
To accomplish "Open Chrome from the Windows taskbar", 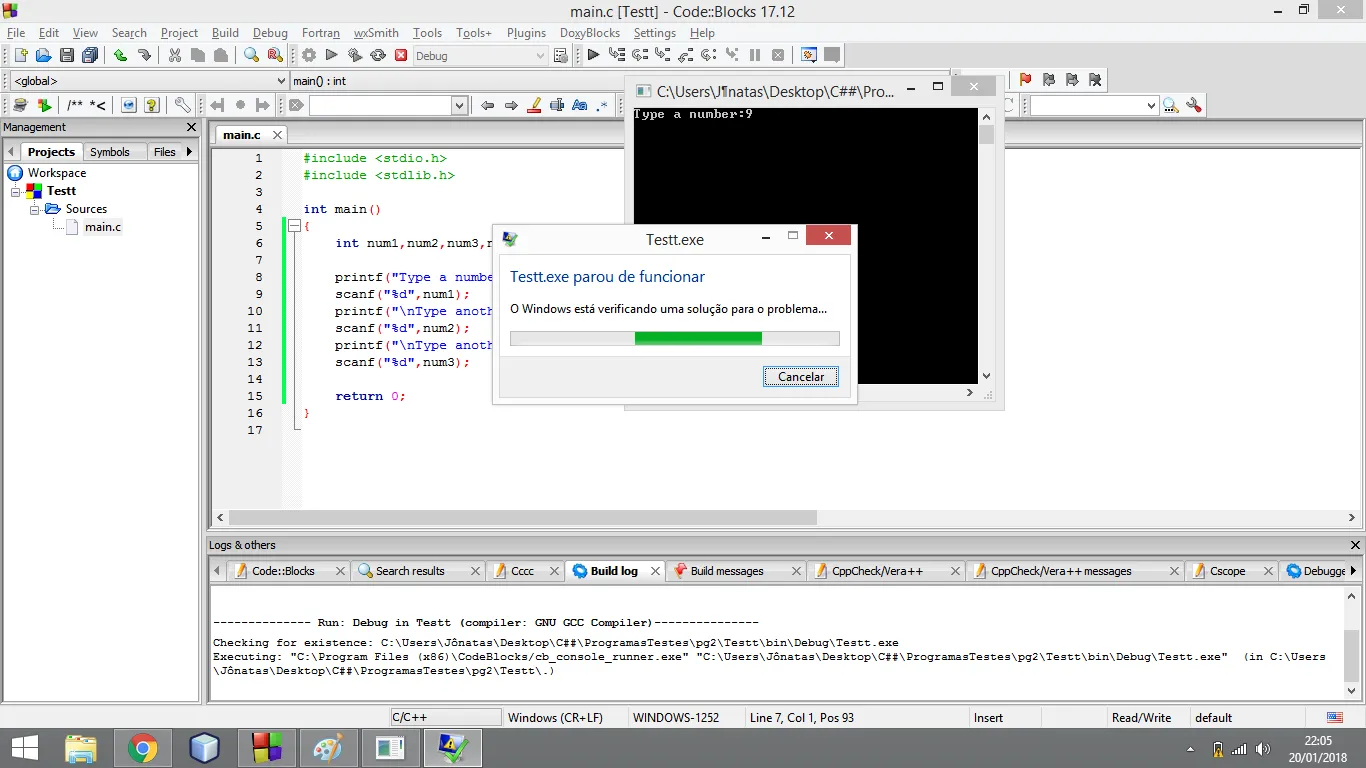I will click(143, 748).
